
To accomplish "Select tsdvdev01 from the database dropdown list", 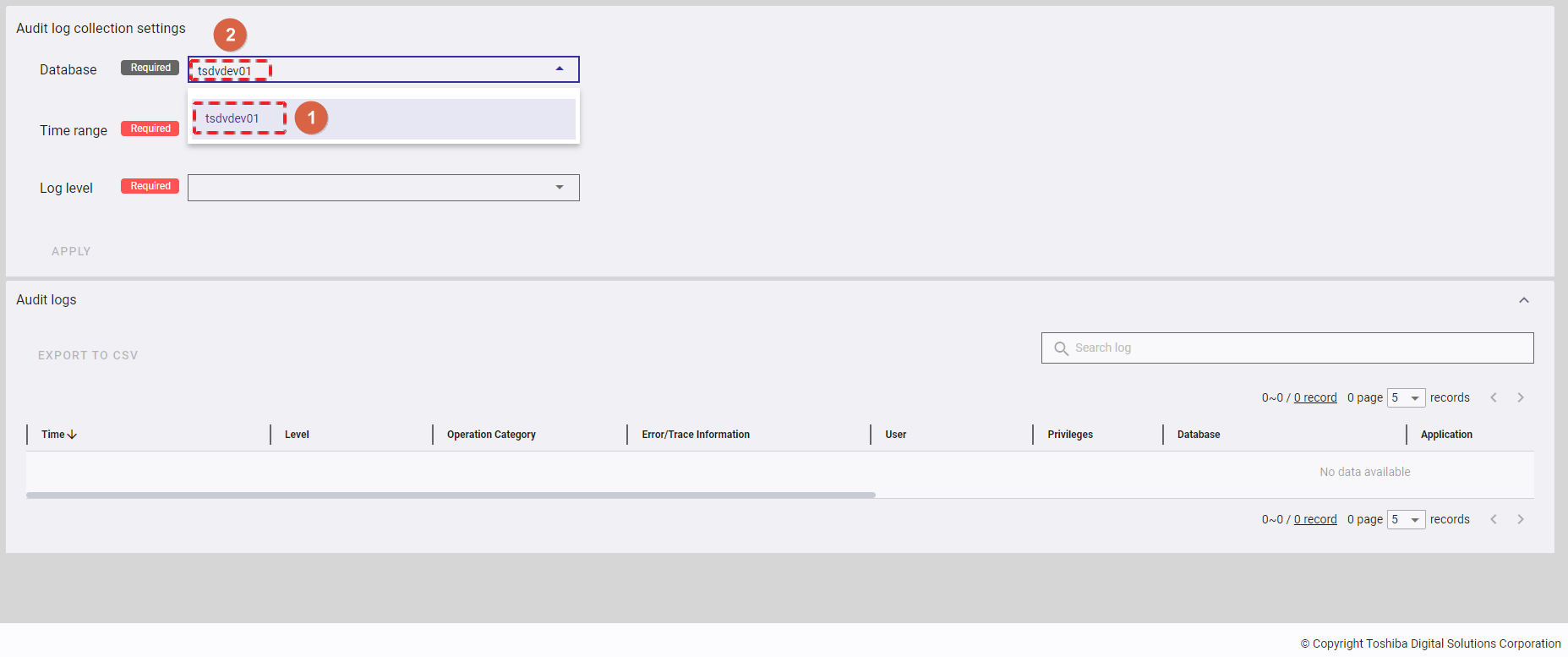I will click(x=232, y=118).
